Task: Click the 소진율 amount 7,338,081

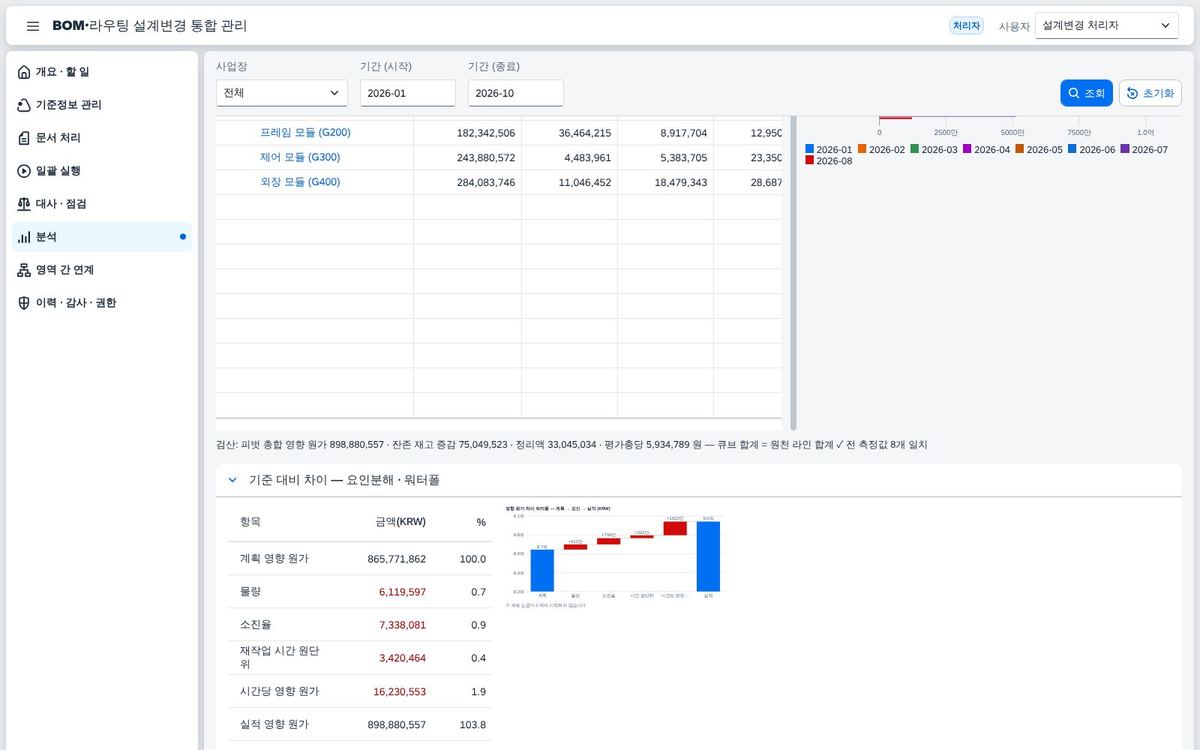Action: tap(402, 625)
